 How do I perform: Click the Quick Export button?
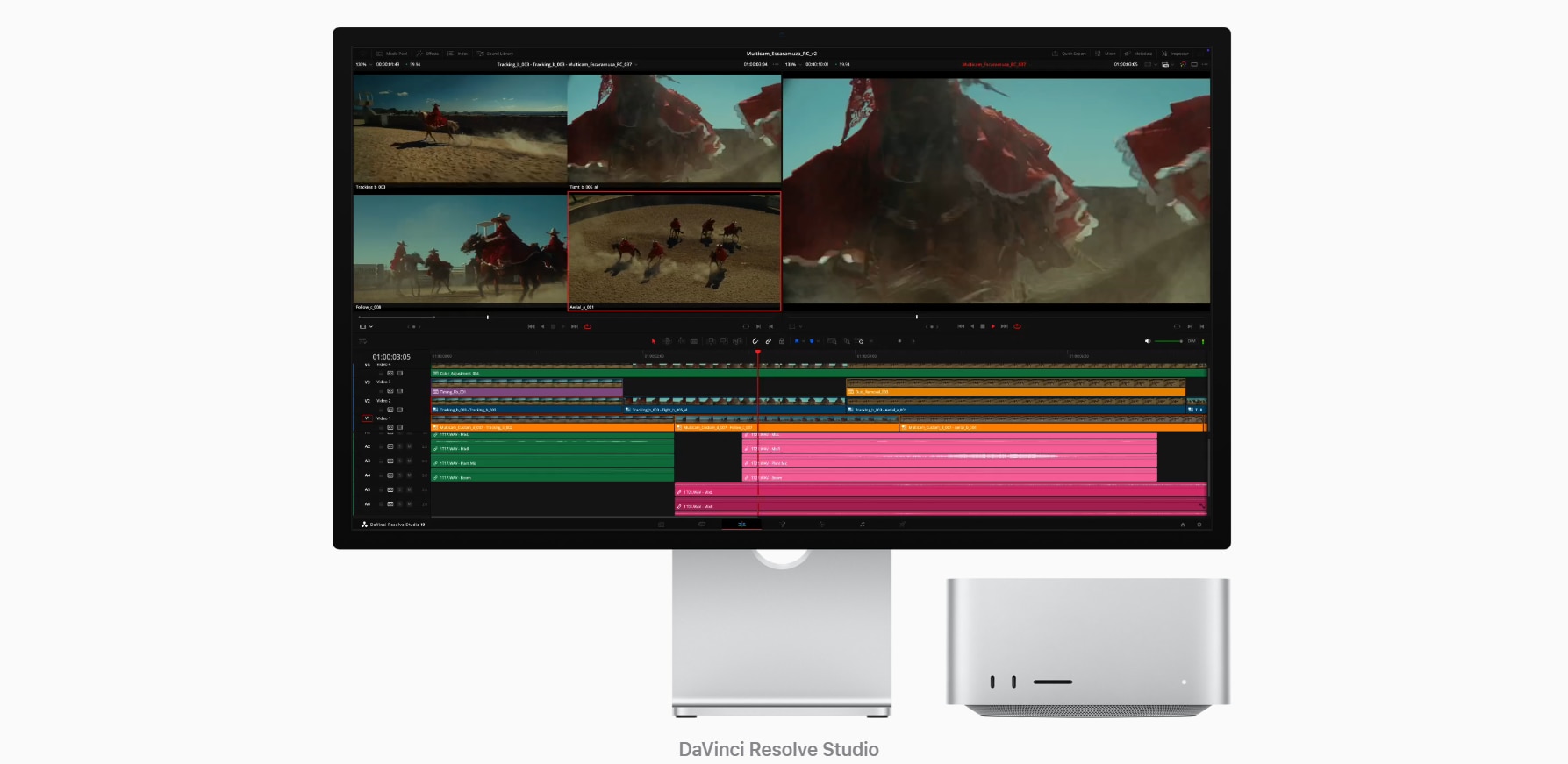(1069, 54)
